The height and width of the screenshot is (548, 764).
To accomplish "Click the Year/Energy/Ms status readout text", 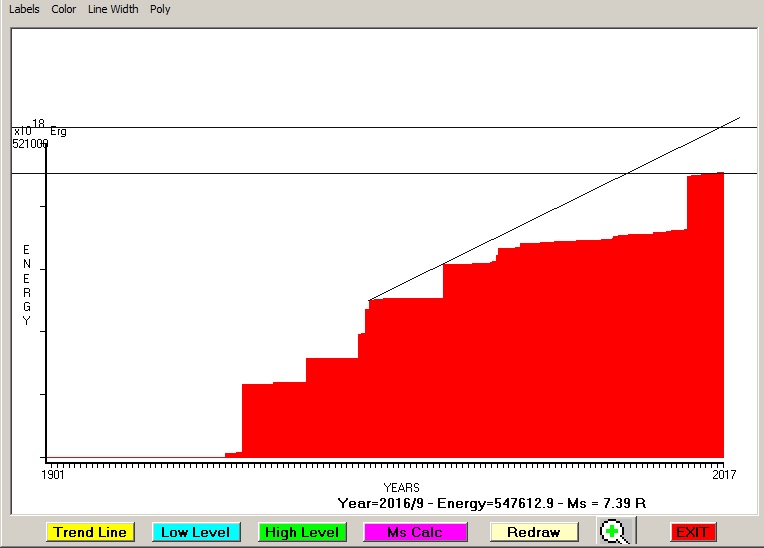I will tap(498, 503).
